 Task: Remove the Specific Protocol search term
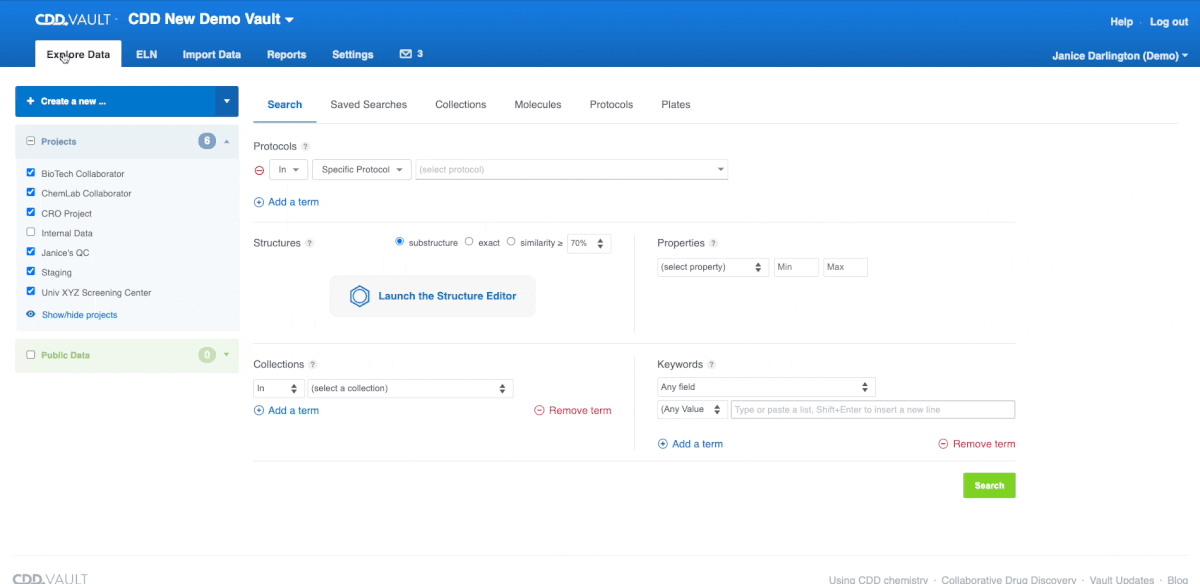pyautogui.click(x=259, y=169)
